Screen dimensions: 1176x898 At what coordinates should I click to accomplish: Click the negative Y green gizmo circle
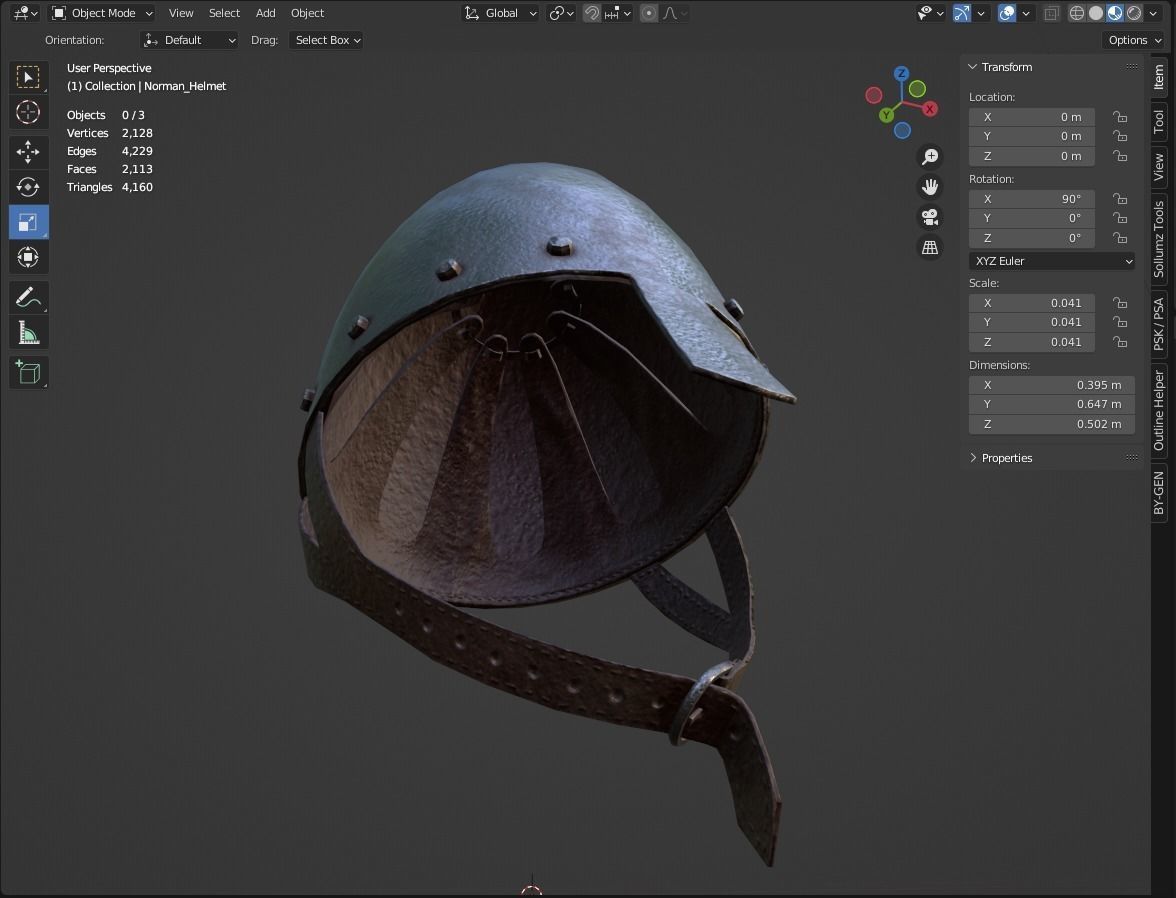click(x=917, y=89)
